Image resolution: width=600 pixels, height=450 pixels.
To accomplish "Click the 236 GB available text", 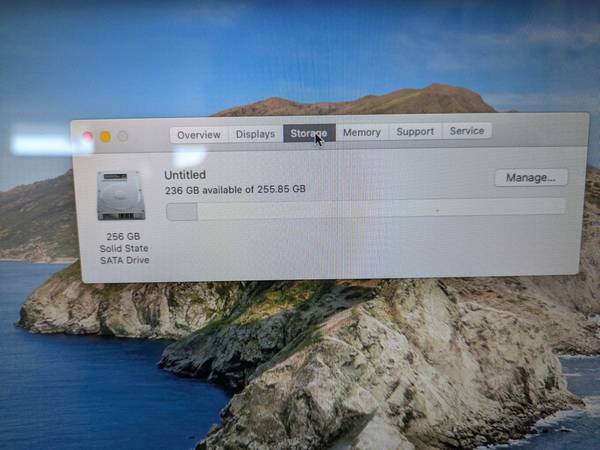I will [235, 189].
